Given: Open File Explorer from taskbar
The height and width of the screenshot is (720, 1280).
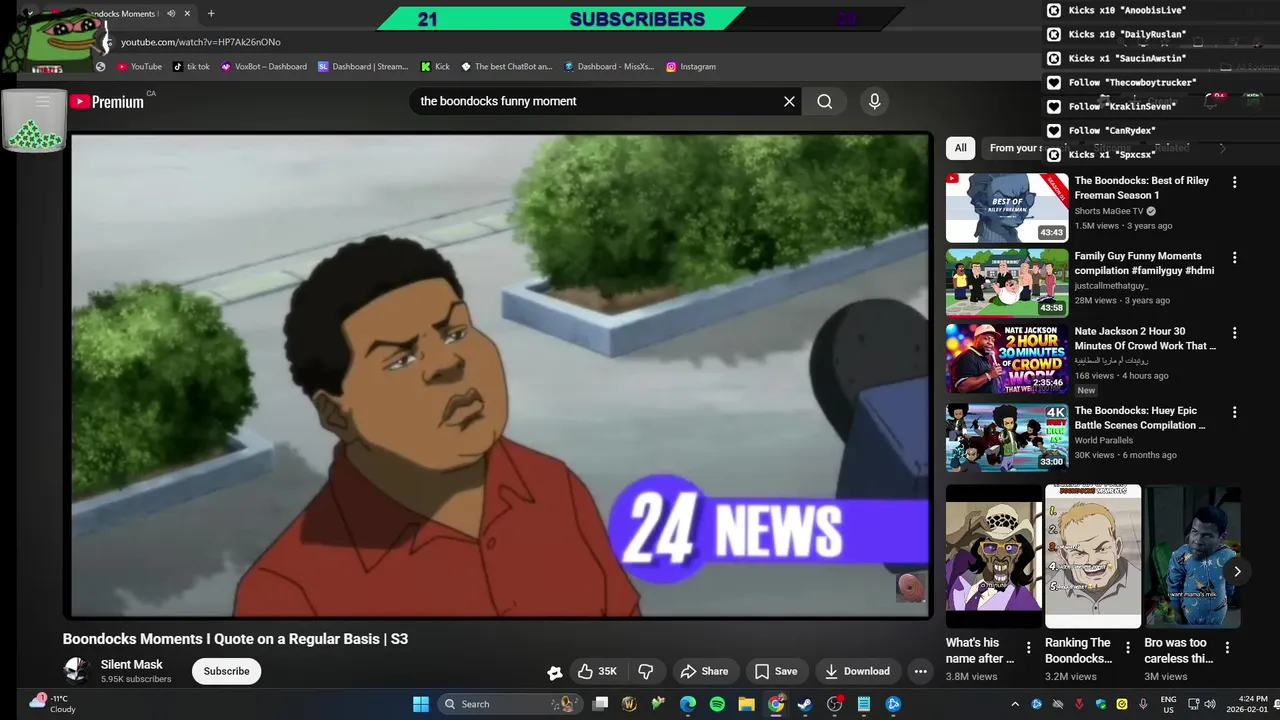Looking at the screenshot, I should (746, 704).
